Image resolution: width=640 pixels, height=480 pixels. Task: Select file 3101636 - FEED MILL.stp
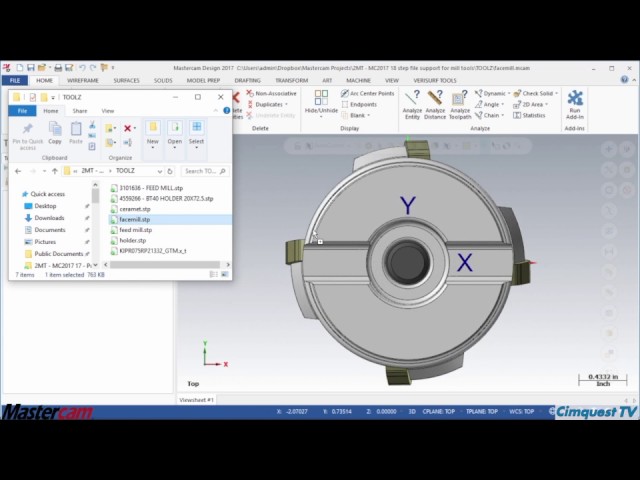click(x=151, y=188)
